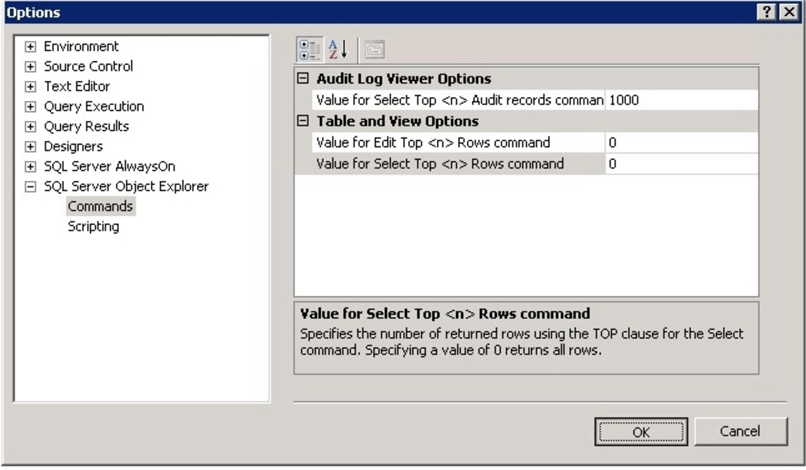The image size is (806, 470).
Task: Select the Query Results tree item
Action: (x=86, y=126)
